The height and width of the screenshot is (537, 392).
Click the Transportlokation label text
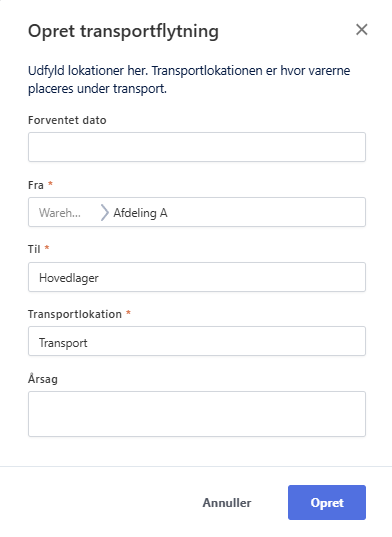(75, 314)
